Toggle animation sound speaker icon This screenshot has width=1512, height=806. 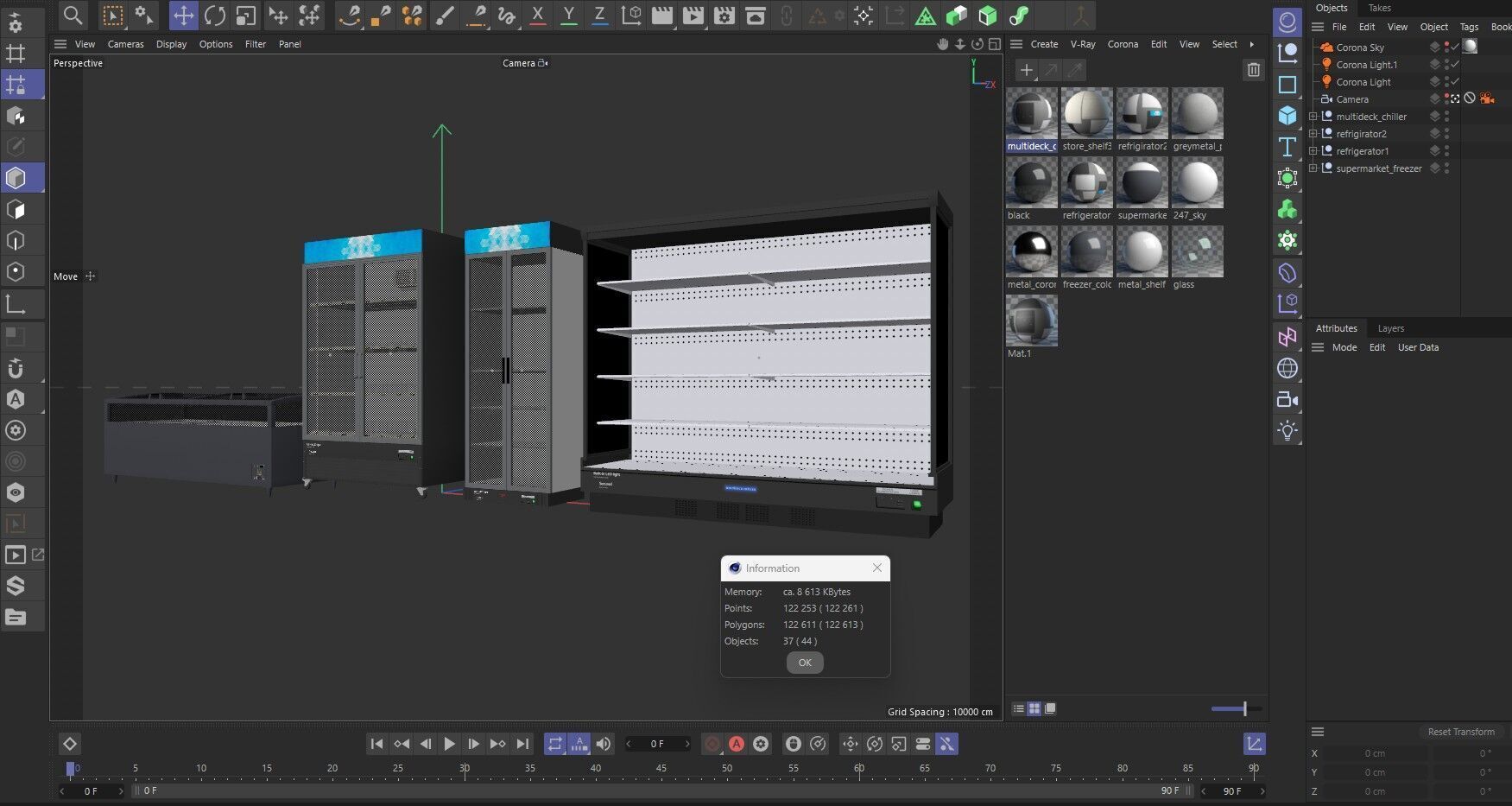tap(604, 744)
